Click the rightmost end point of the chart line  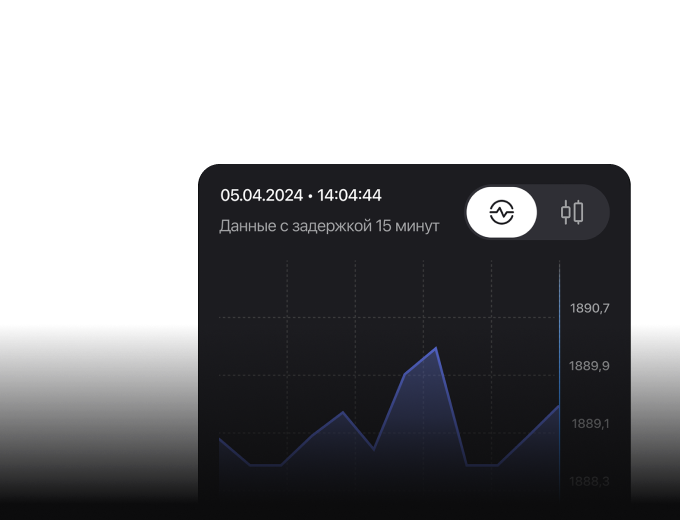point(559,406)
